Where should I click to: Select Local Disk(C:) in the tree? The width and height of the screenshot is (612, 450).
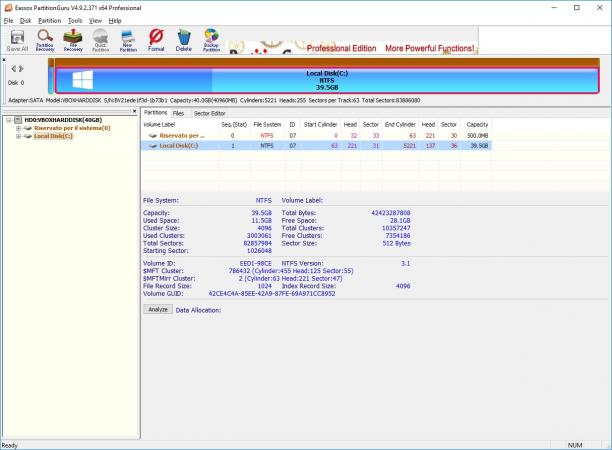[53, 136]
